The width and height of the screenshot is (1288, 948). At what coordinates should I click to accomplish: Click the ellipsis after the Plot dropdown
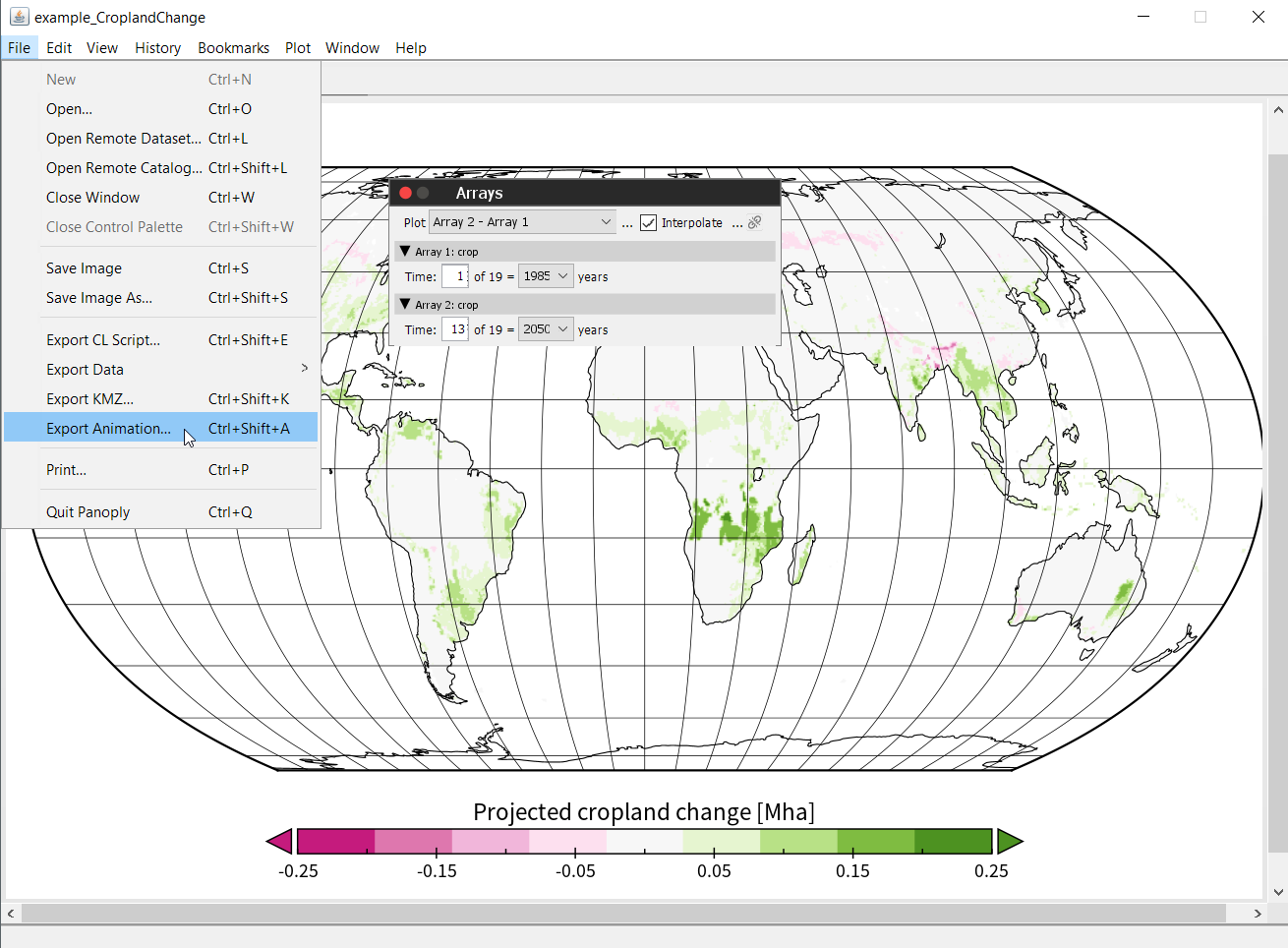[627, 224]
